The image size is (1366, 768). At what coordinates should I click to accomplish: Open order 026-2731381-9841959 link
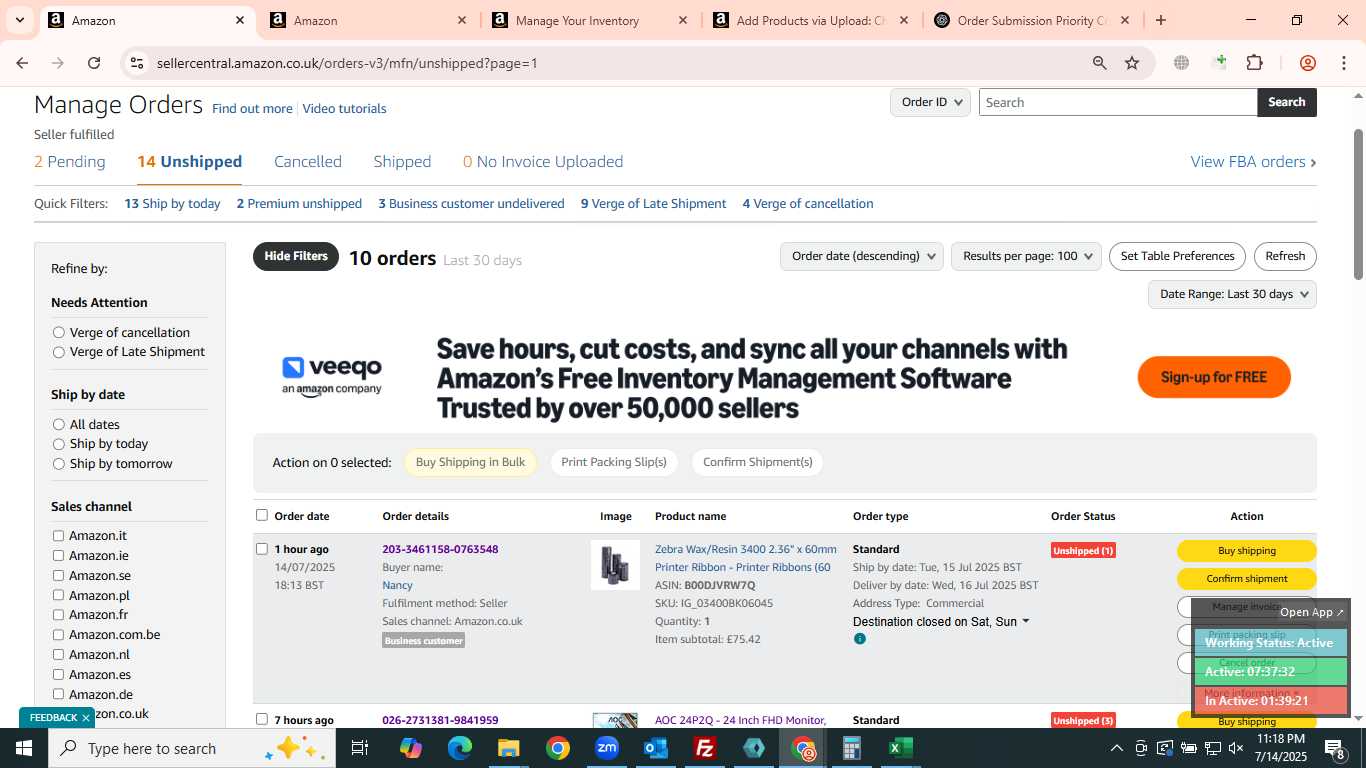click(440, 720)
